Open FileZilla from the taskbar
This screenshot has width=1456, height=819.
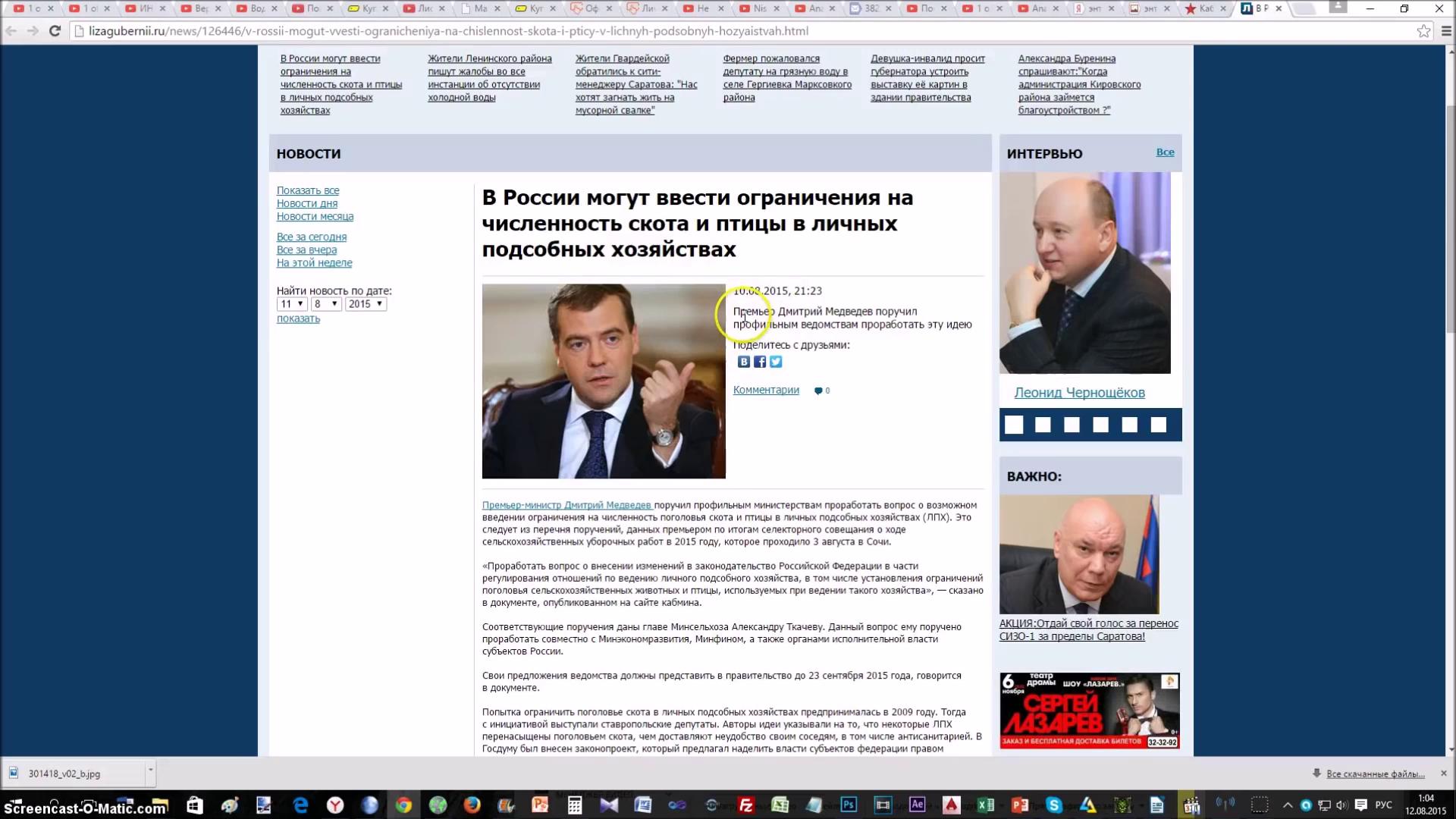tap(746, 805)
